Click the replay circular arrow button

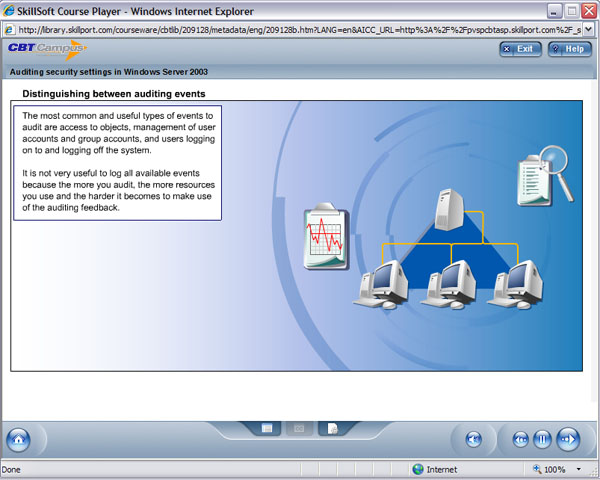click(x=473, y=439)
